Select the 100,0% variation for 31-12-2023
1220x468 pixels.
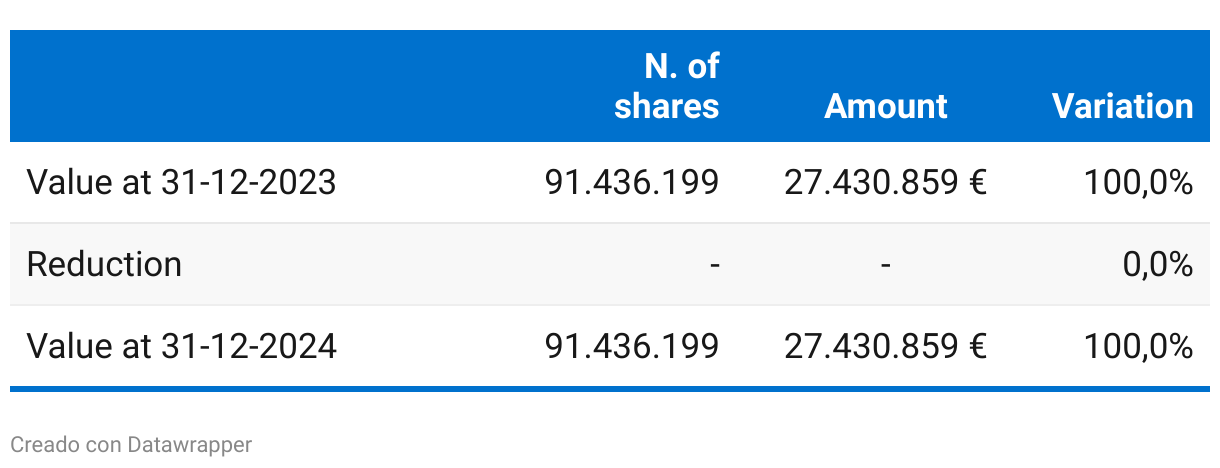pyautogui.click(x=1138, y=183)
